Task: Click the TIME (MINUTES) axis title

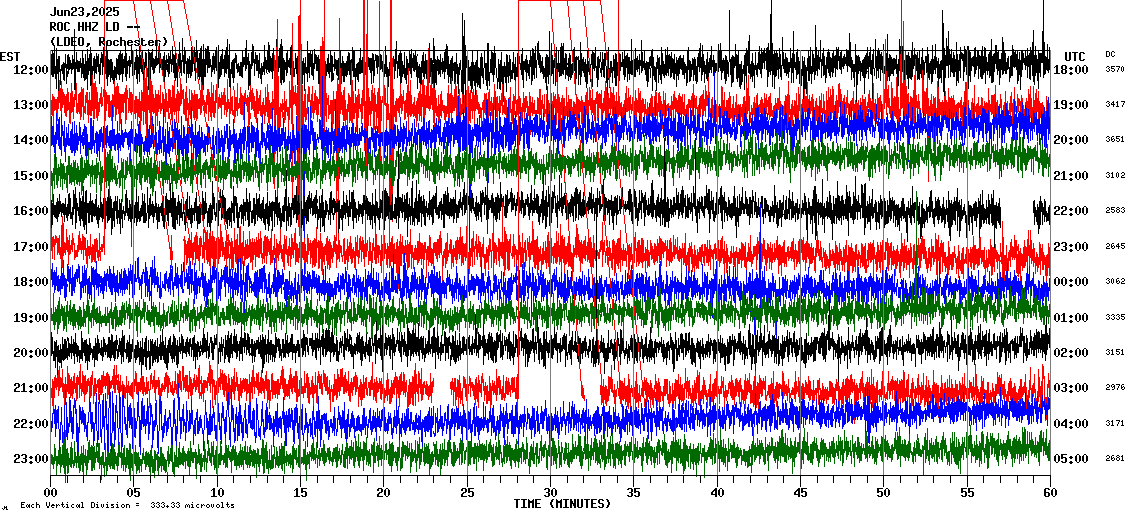Action: pos(561,504)
